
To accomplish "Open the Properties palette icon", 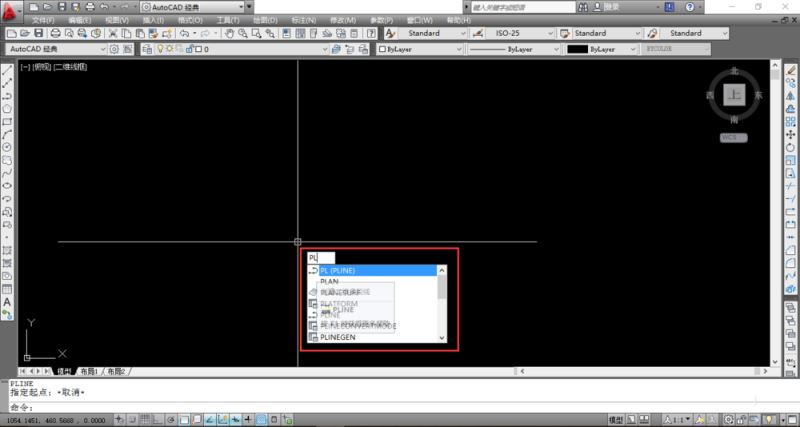I will point(287,33).
